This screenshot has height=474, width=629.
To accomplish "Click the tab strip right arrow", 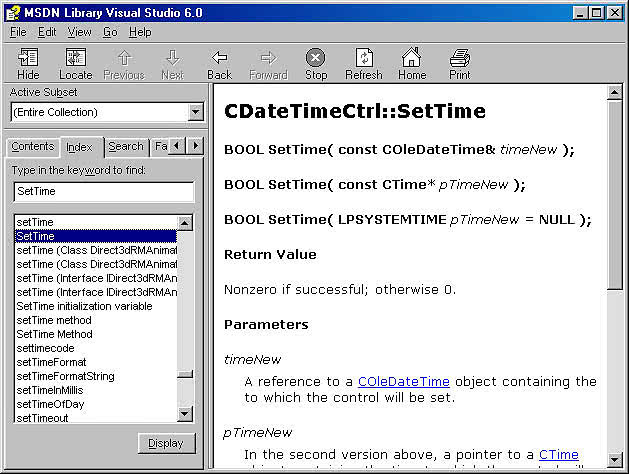I will (195, 146).
